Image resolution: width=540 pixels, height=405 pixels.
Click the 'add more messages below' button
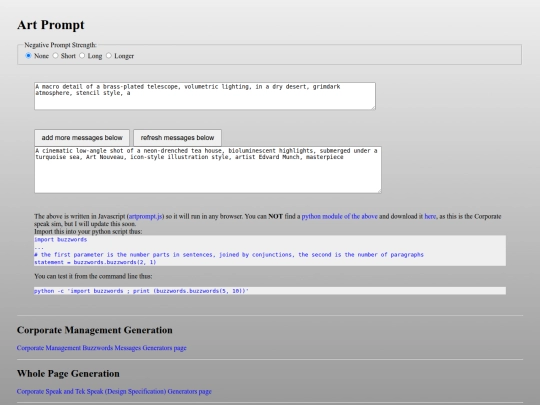coord(82,138)
